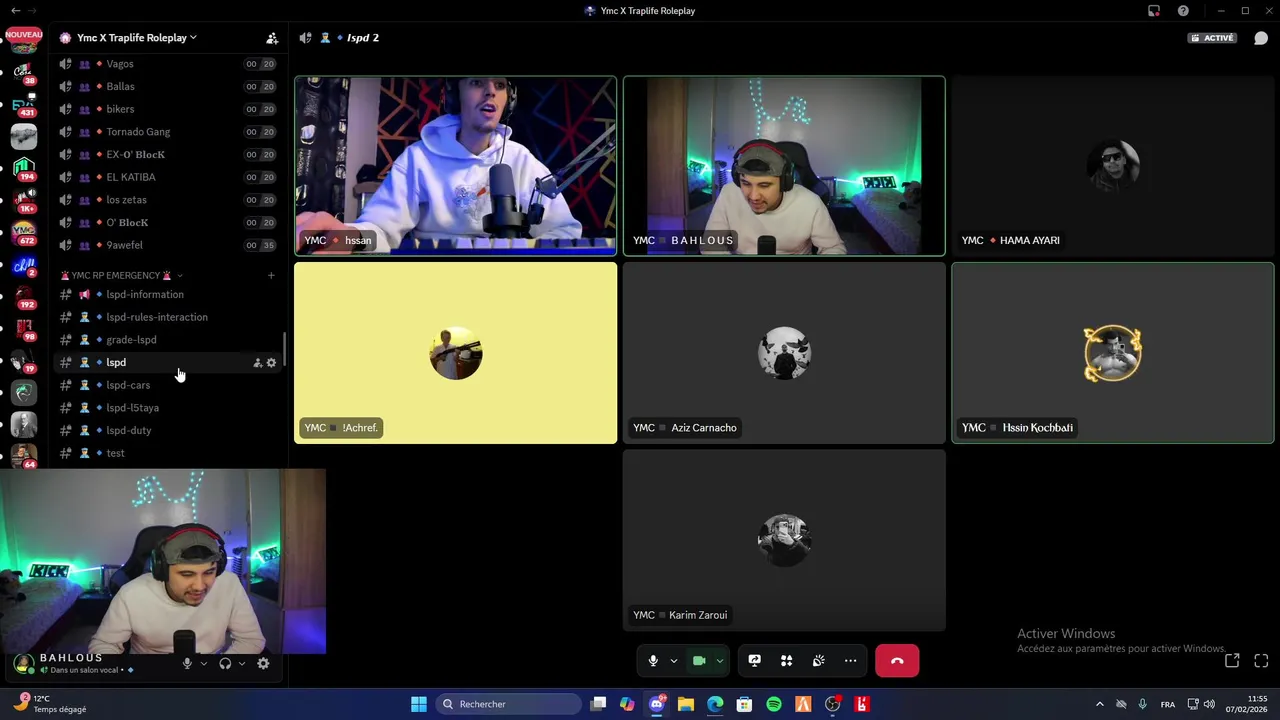Disconnect from the voice call
The height and width of the screenshot is (720, 1280).
[x=897, y=661]
